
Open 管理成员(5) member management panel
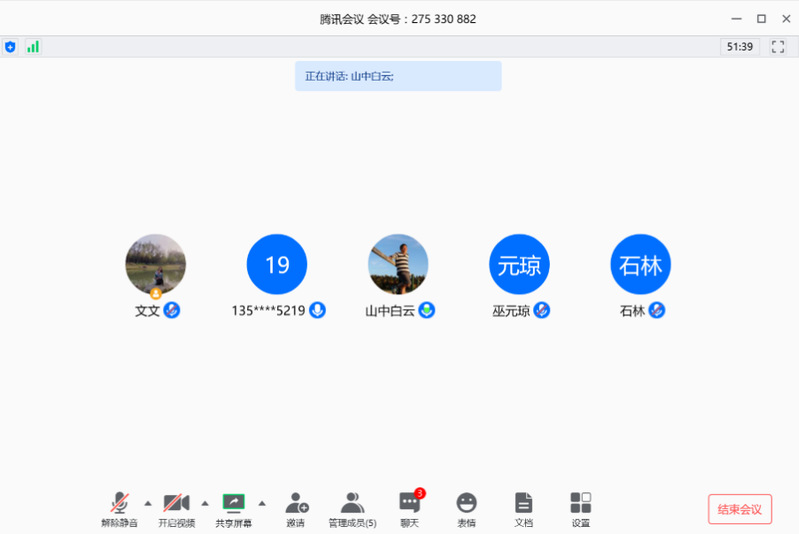pyautogui.click(x=352, y=503)
